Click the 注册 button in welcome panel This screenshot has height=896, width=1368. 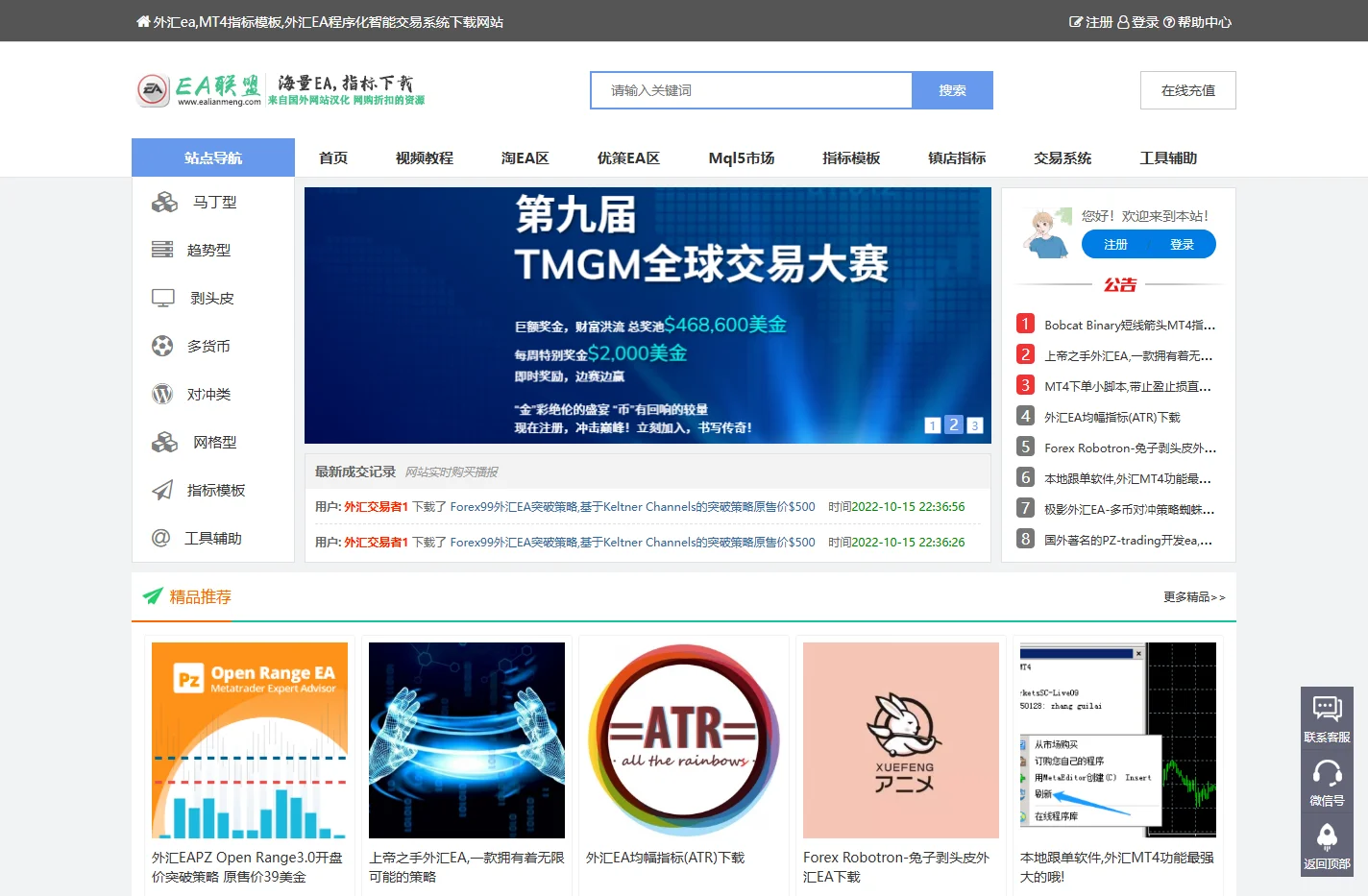1115,244
